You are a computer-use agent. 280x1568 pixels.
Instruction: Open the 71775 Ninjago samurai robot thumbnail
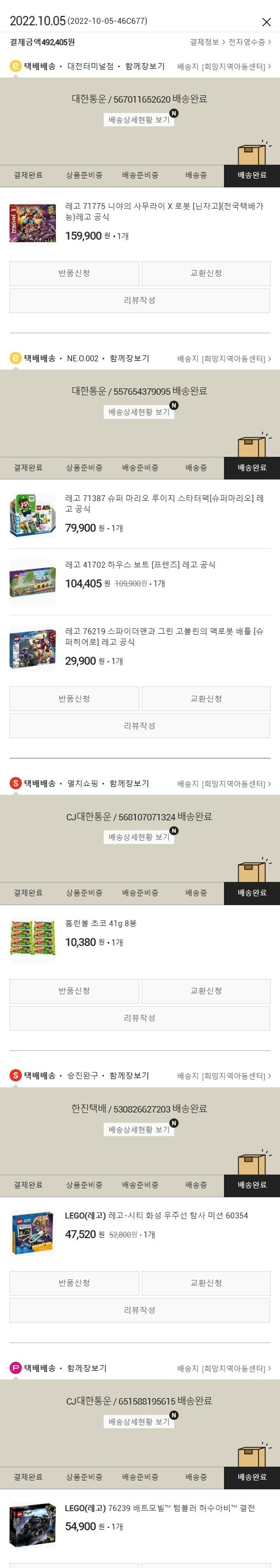click(x=33, y=223)
